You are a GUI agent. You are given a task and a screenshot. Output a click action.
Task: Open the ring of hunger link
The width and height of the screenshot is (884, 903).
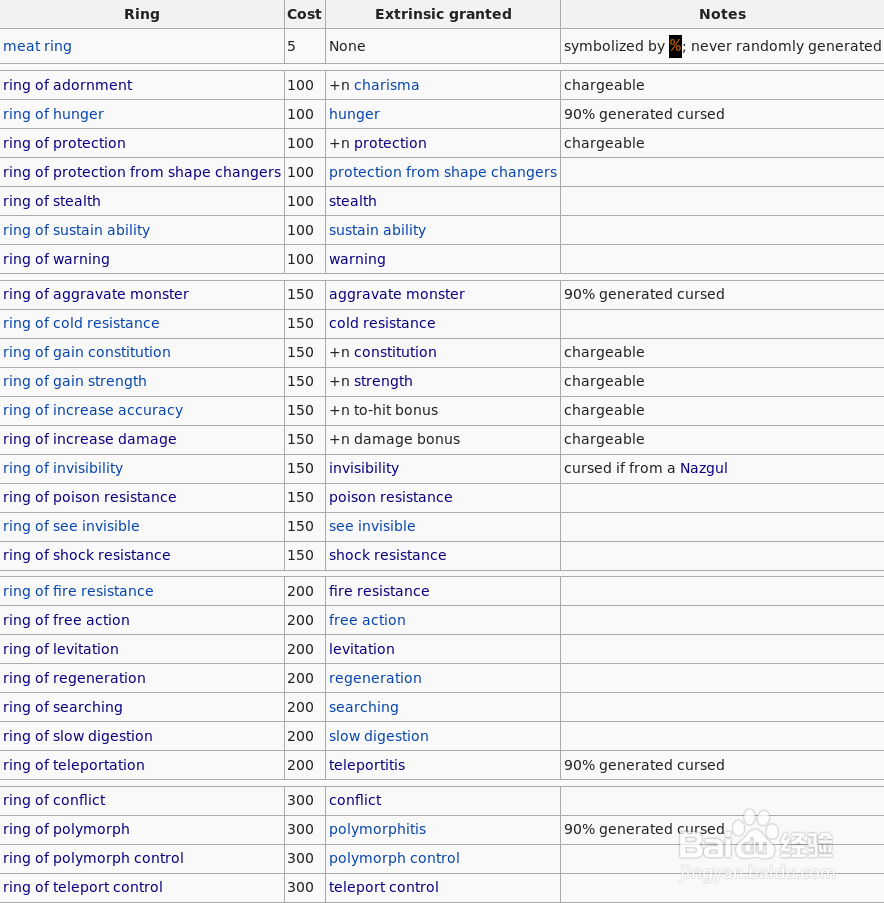coord(53,114)
